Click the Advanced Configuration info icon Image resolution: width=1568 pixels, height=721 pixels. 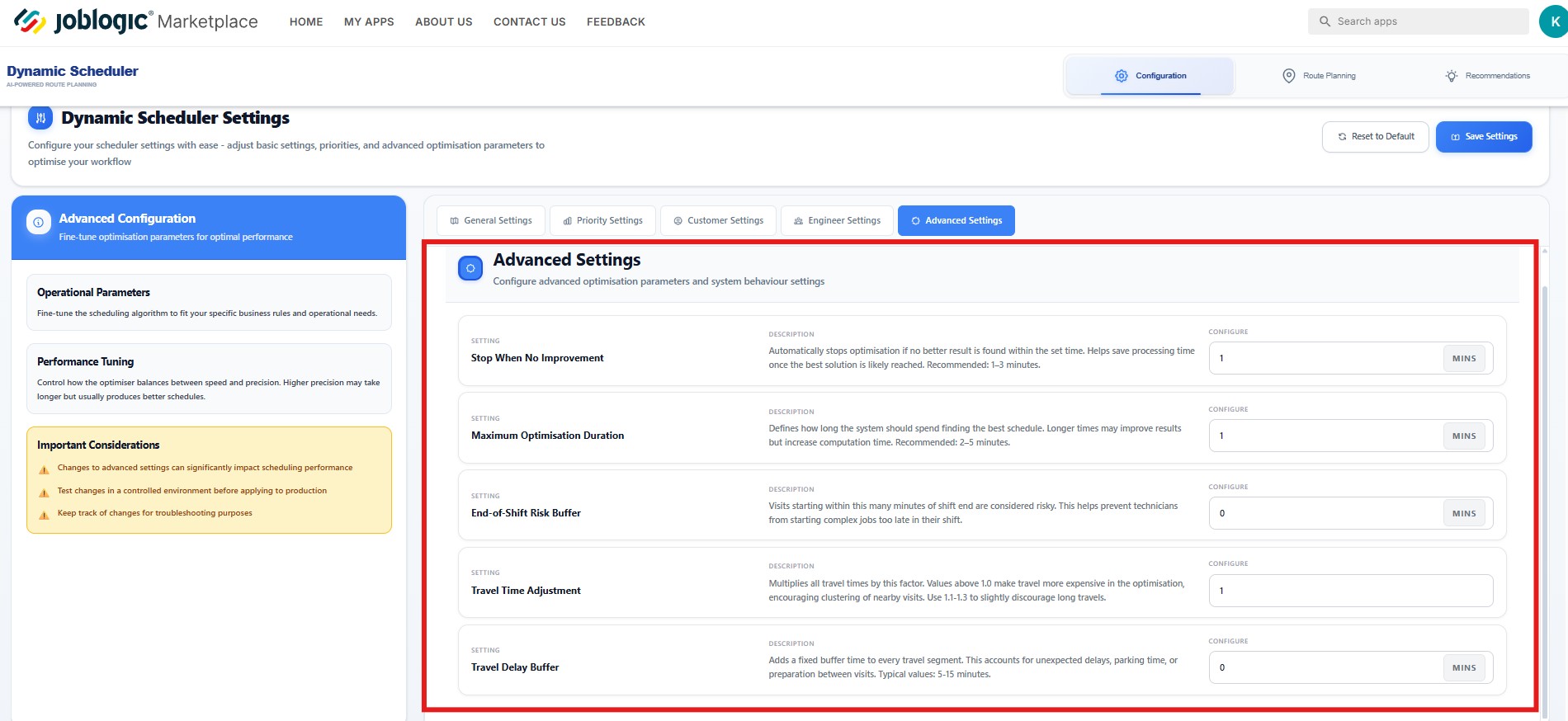39,222
